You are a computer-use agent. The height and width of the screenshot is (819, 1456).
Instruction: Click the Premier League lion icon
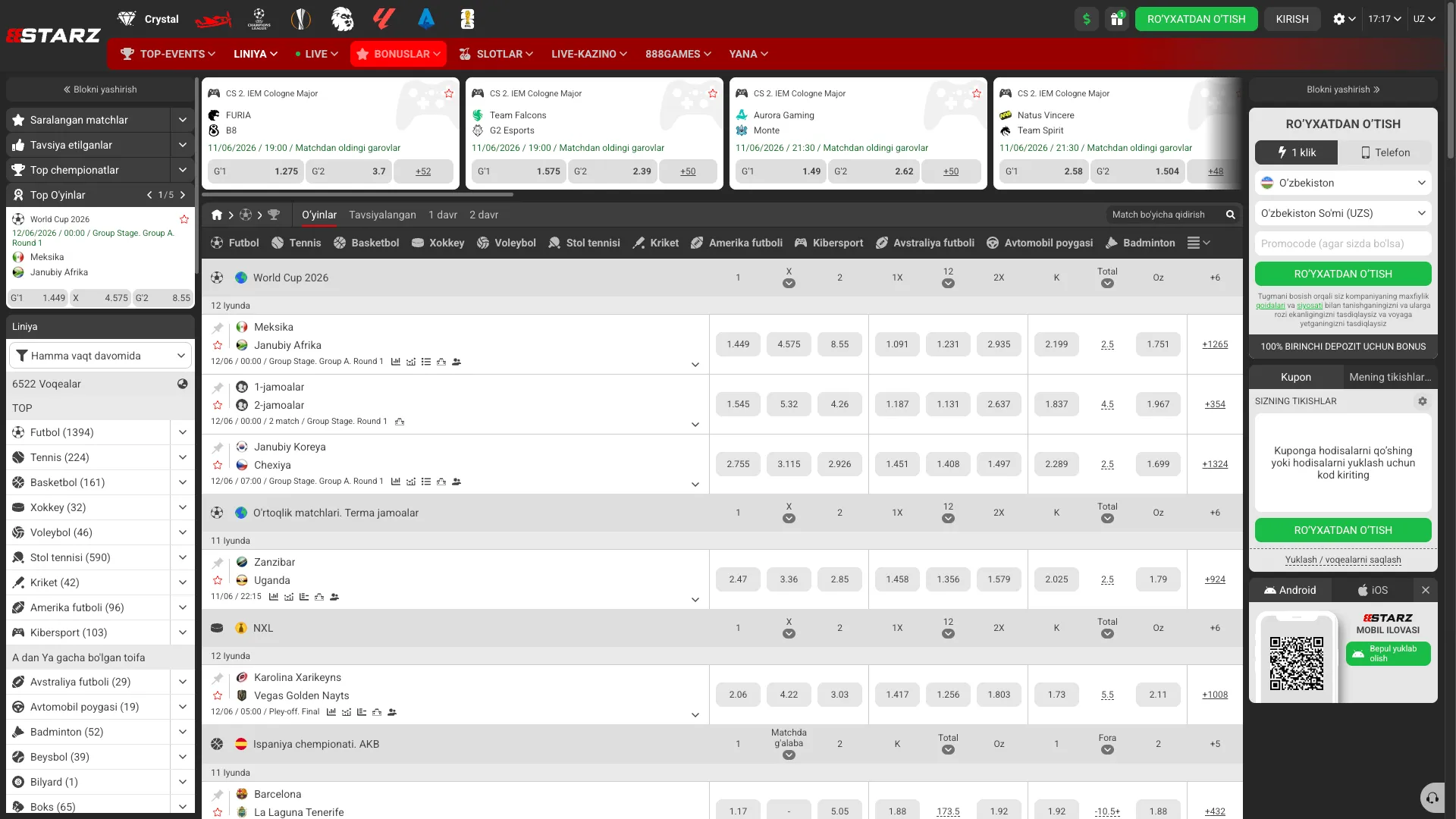343,19
